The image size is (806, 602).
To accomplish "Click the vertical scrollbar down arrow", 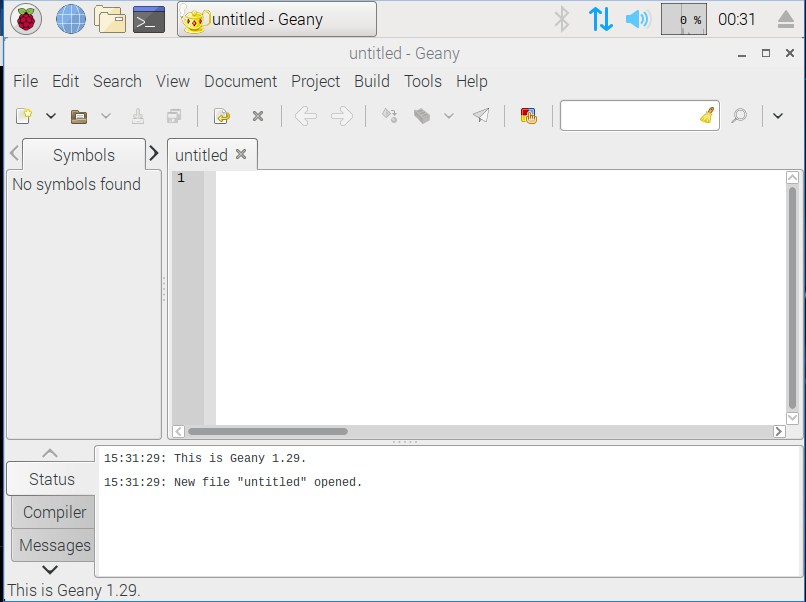I will 792,418.
